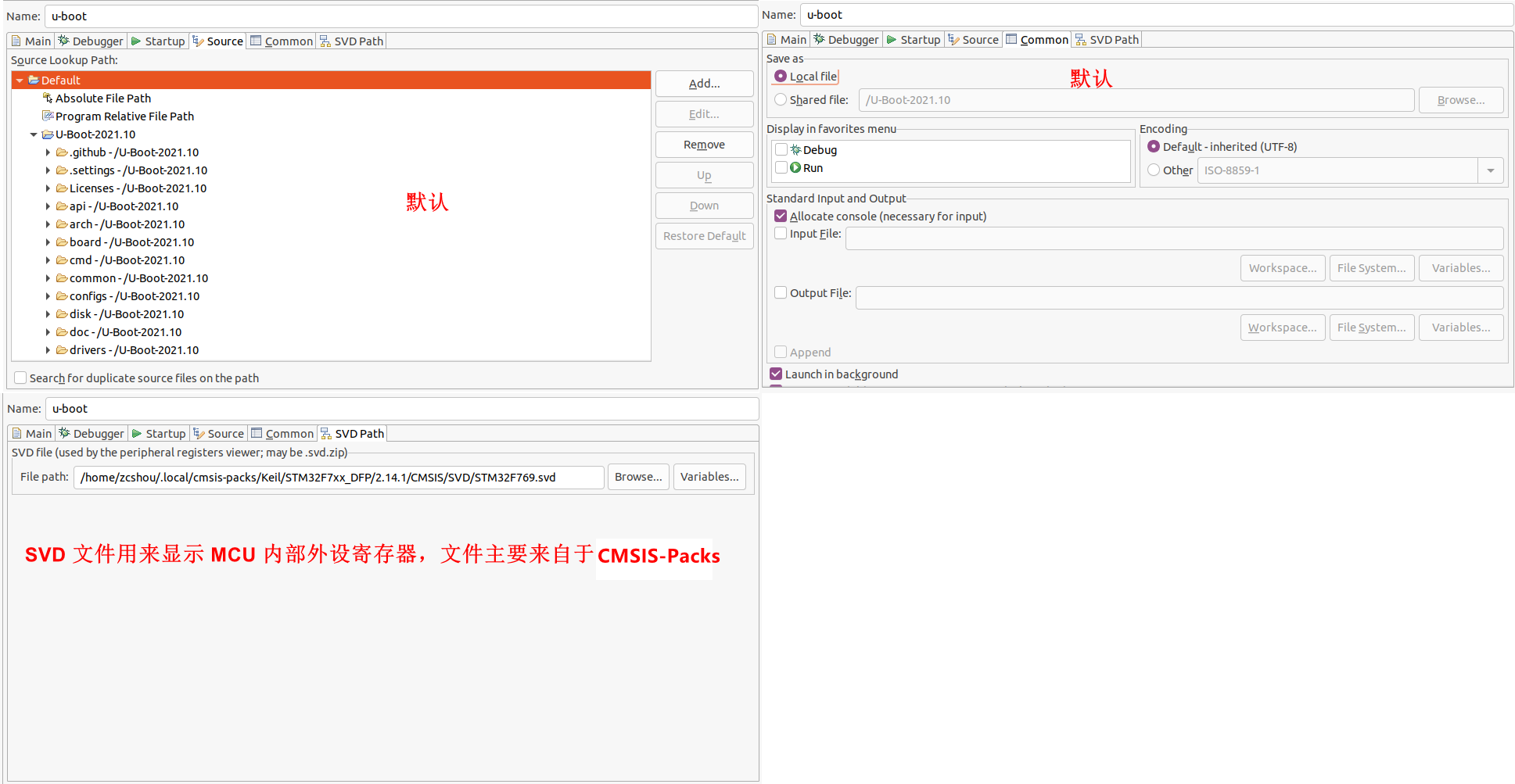
Task: Click the drivers folder icon
Action: tap(62, 350)
